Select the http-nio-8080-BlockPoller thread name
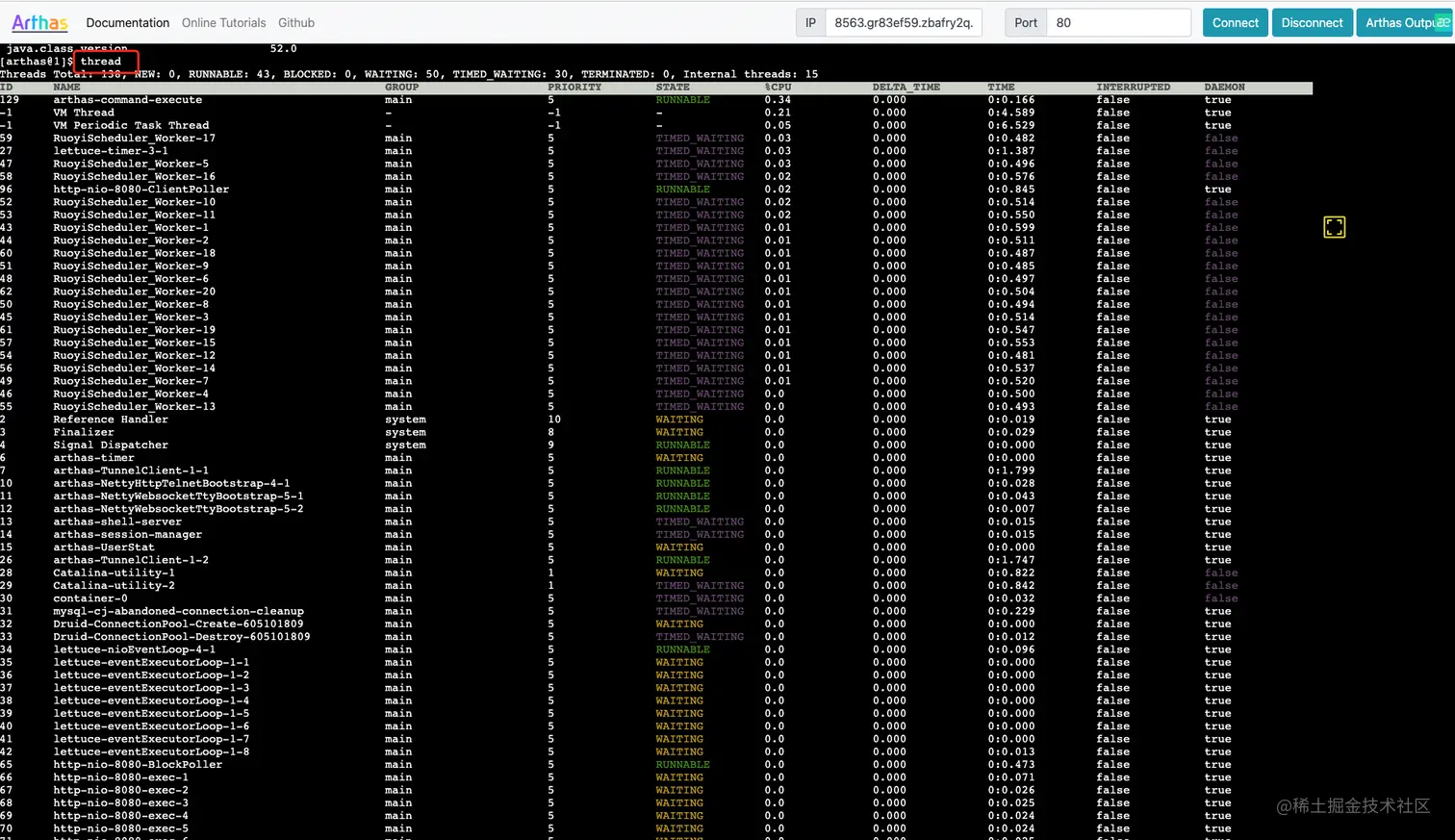Screen dimensions: 1455x840 click(138, 765)
